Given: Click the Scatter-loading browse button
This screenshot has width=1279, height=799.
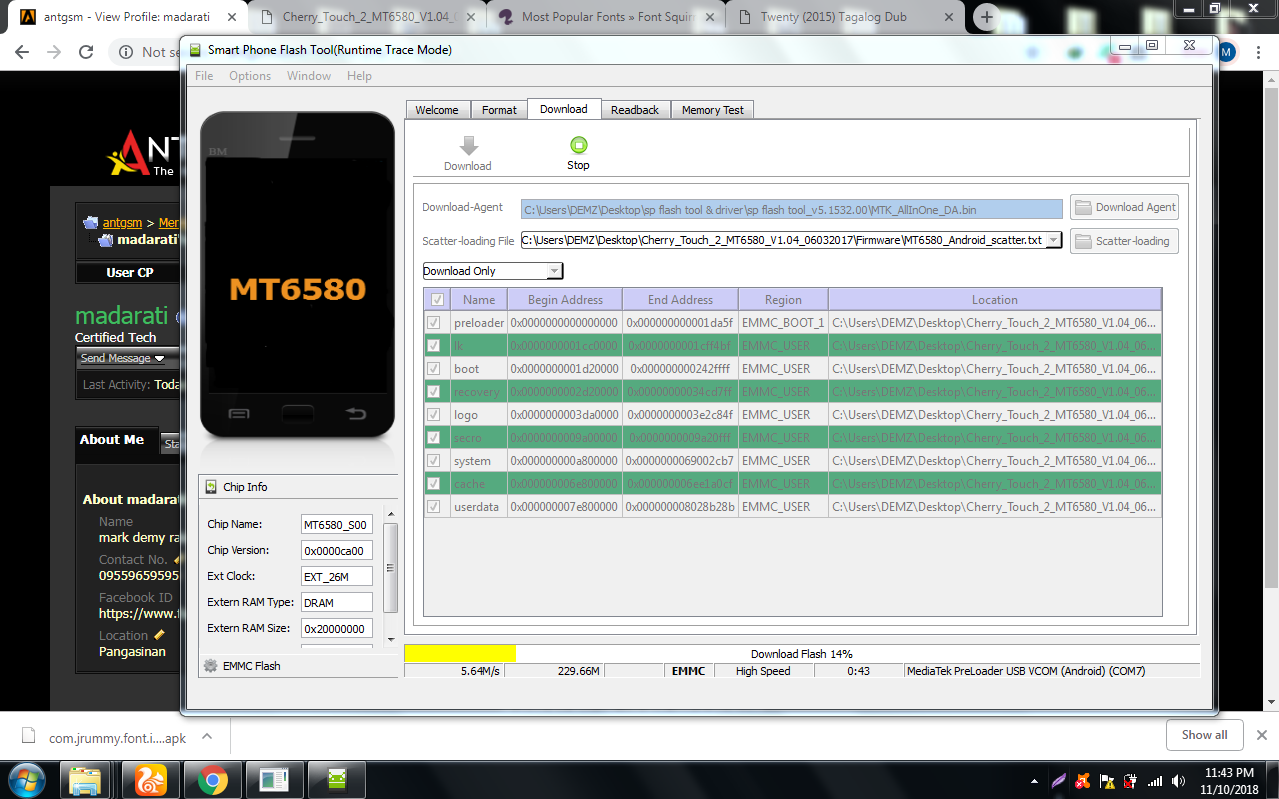Looking at the screenshot, I should point(1124,241).
